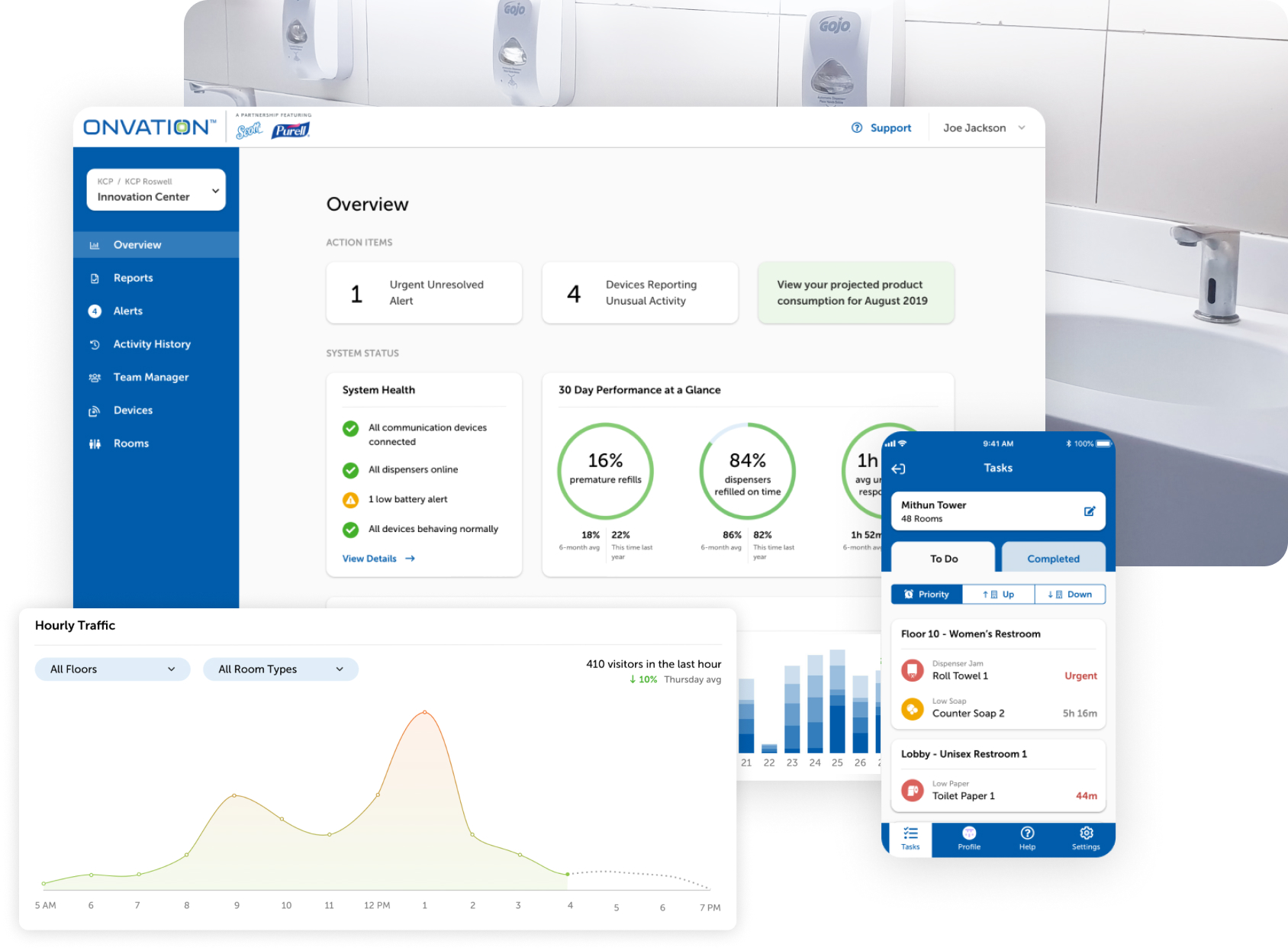The width and height of the screenshot is (1288, 951).
Task: Click the Floor 10 - Women's Restroom heading
Action: 971,634
